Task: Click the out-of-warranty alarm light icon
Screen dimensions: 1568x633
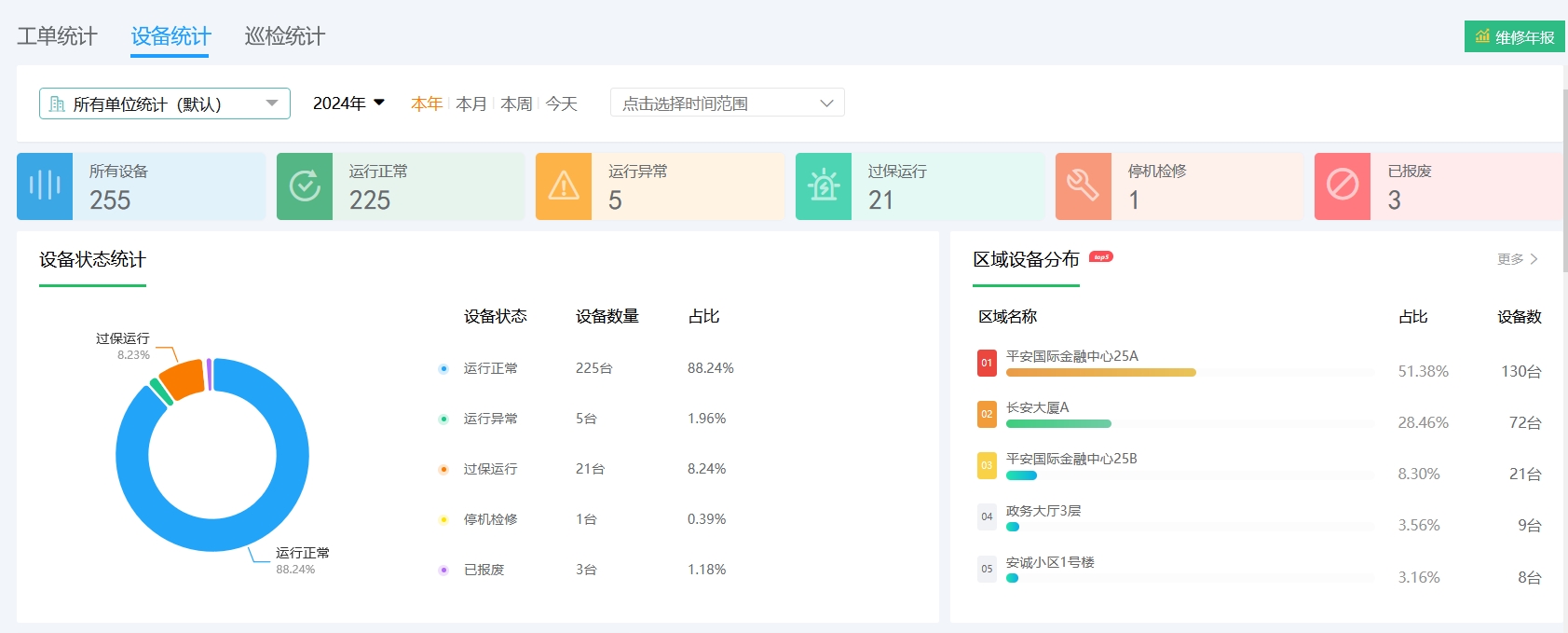Action: pos(824,186)
